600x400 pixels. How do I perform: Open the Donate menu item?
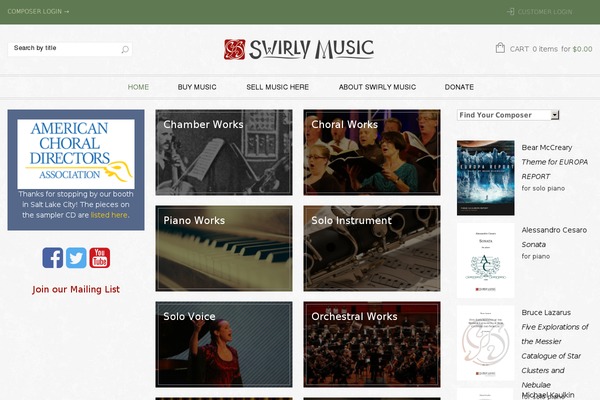pos(459,87)
